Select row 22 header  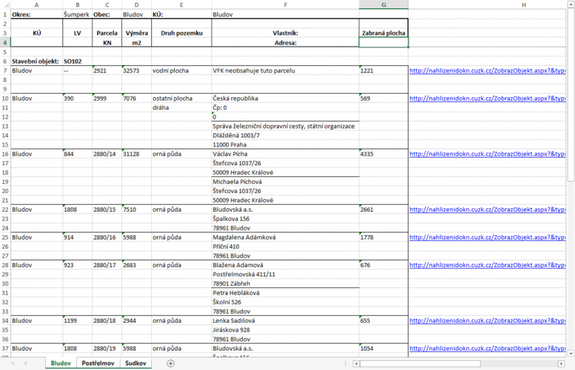pyautogui.click(x=5, y=209)
